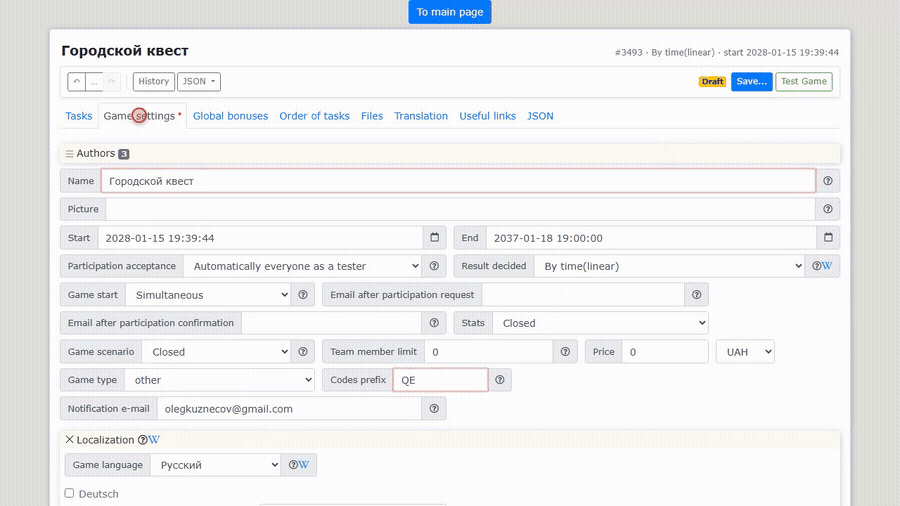Screen dimensions: 900x506
Task: Open wiki W link beside Game language
Action: (x=304, y=465)
